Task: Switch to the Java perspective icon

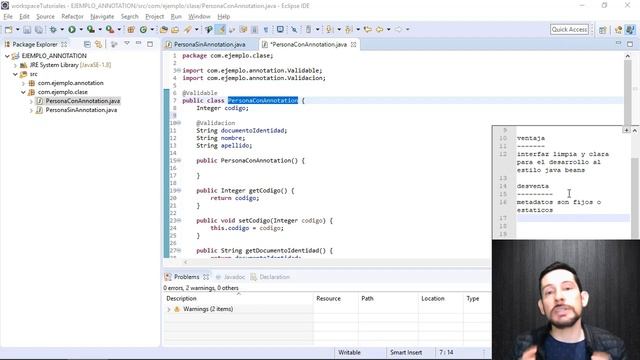Action: click(x=630, y=30)
